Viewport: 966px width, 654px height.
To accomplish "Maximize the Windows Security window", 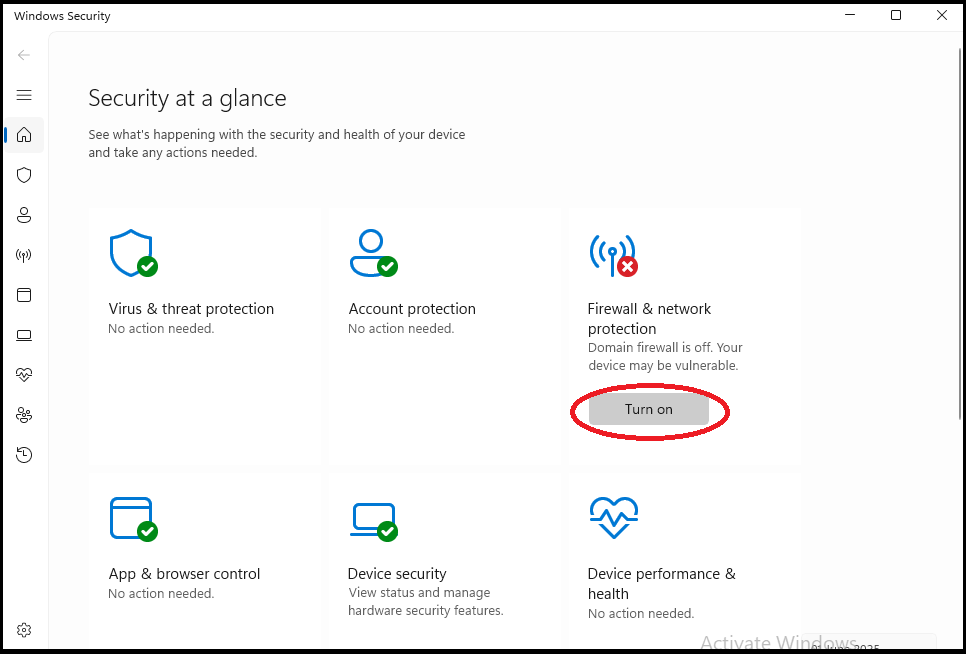I will click(896, 15).
